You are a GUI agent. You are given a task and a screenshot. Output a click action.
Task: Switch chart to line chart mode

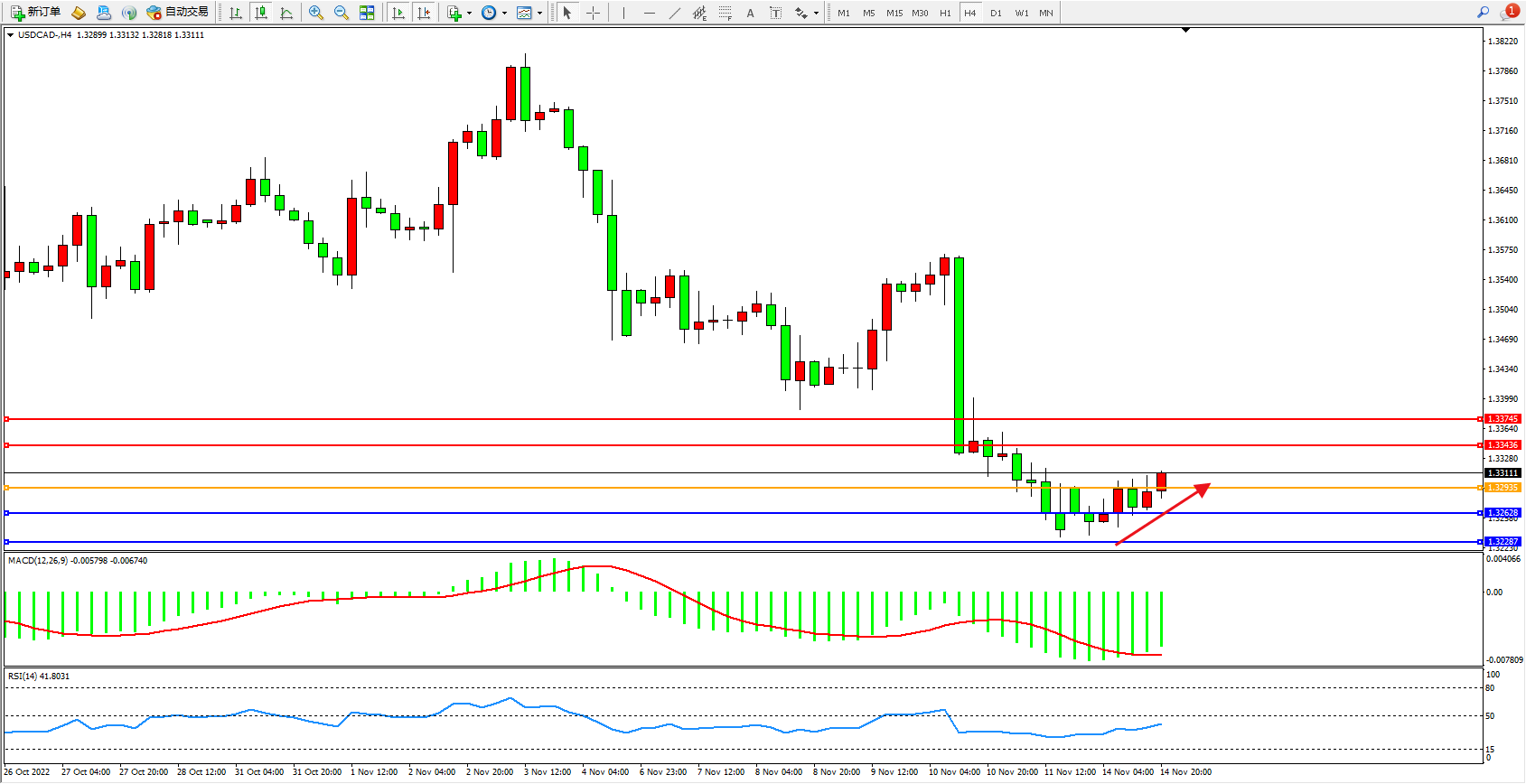286,13
